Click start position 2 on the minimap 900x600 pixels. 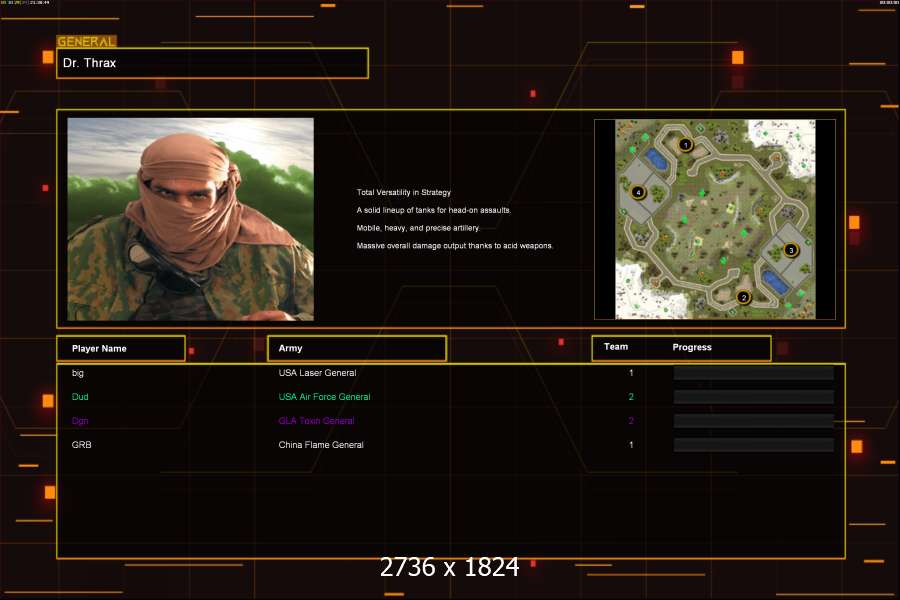(743, 297)
